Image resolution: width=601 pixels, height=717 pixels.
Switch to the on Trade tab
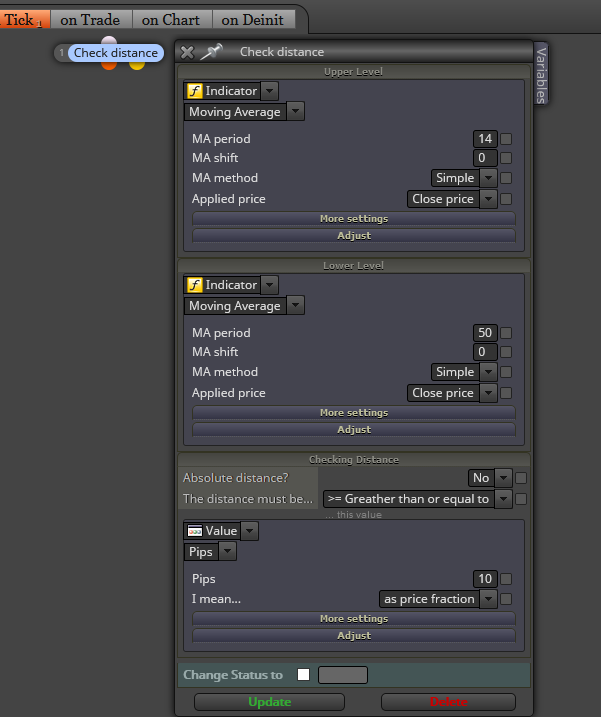[x=91, y=20]
